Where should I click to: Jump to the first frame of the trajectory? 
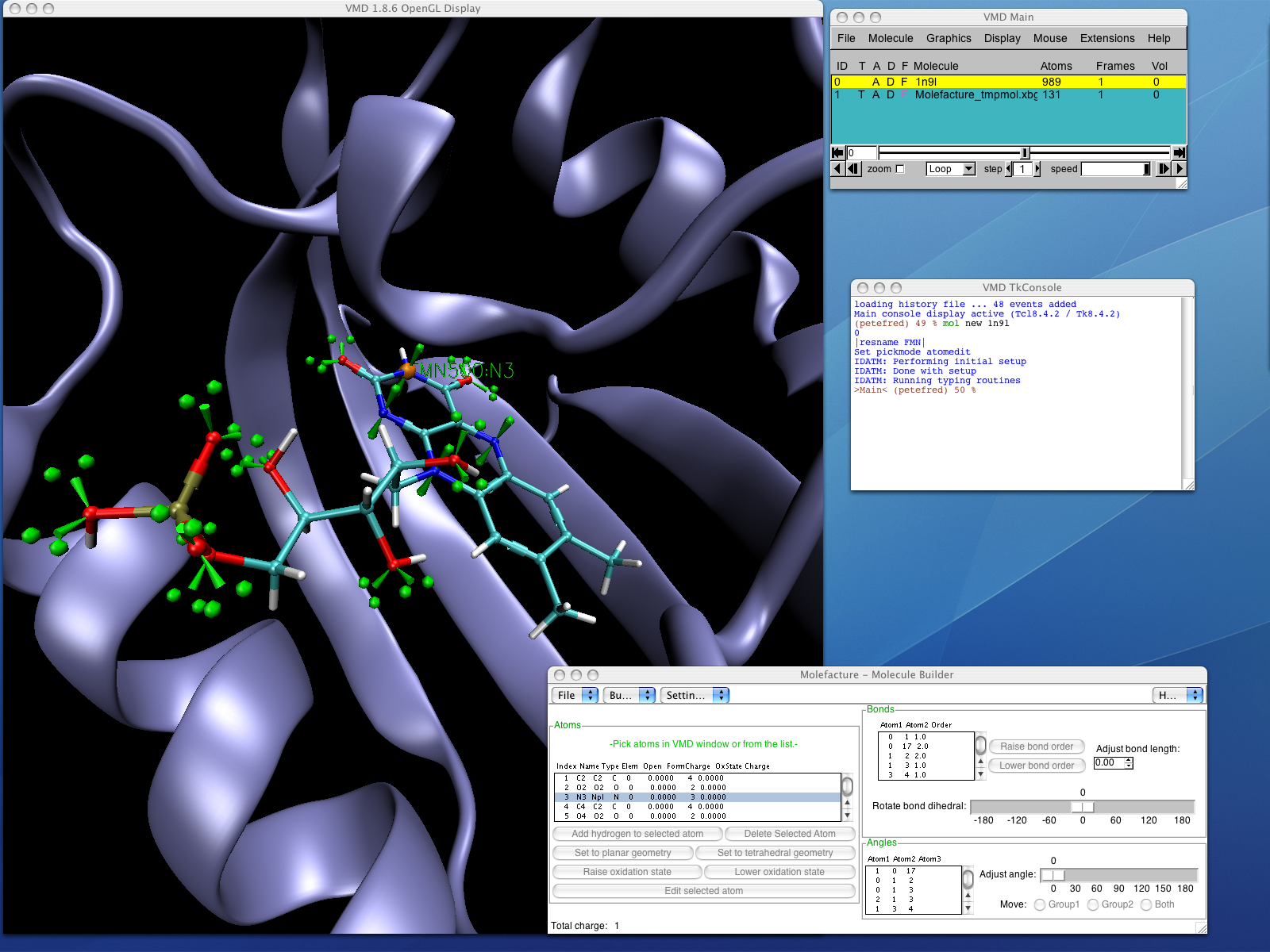[x=837, y=152]
